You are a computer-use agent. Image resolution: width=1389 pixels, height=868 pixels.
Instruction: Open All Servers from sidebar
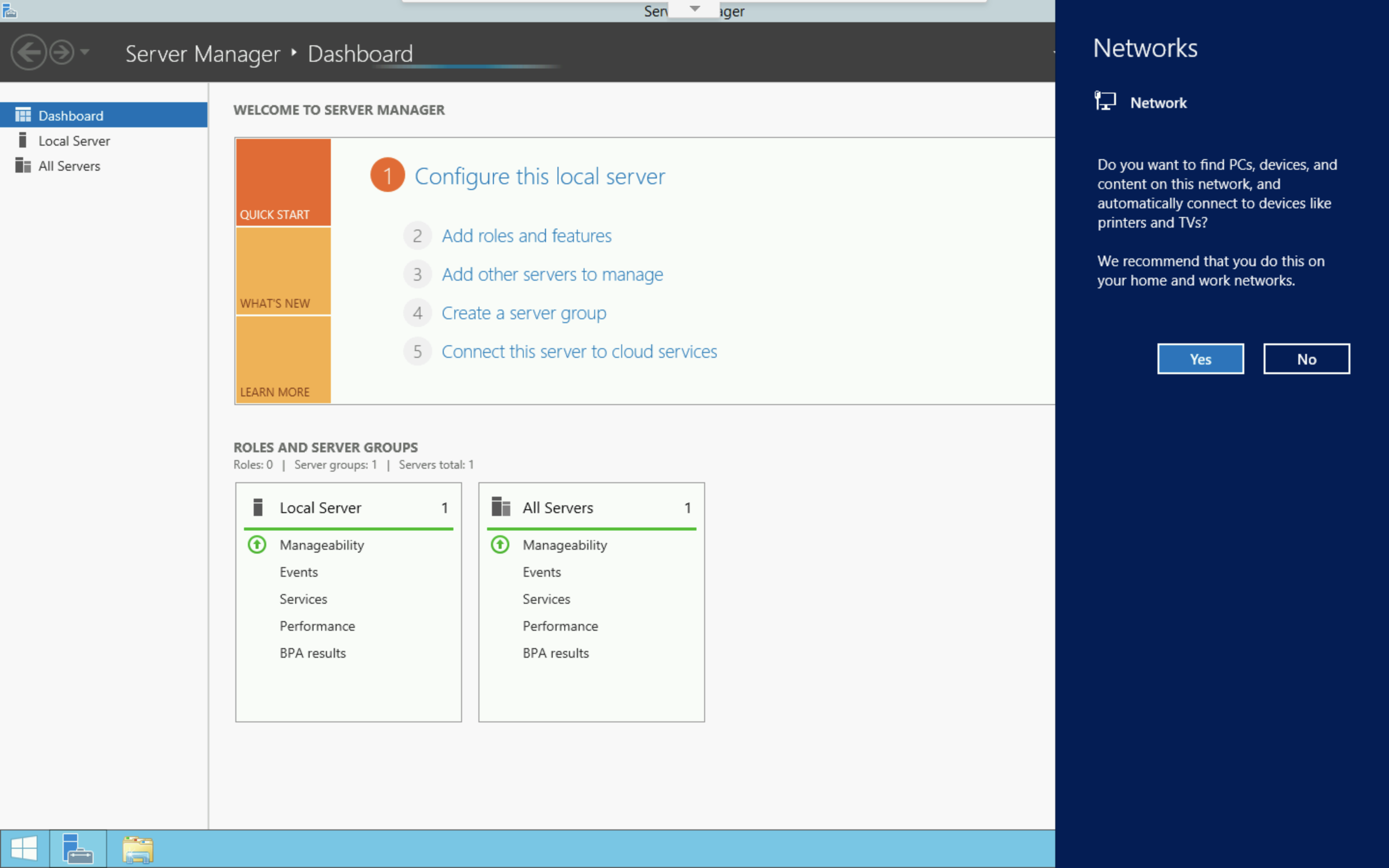[x=69, y=166]
